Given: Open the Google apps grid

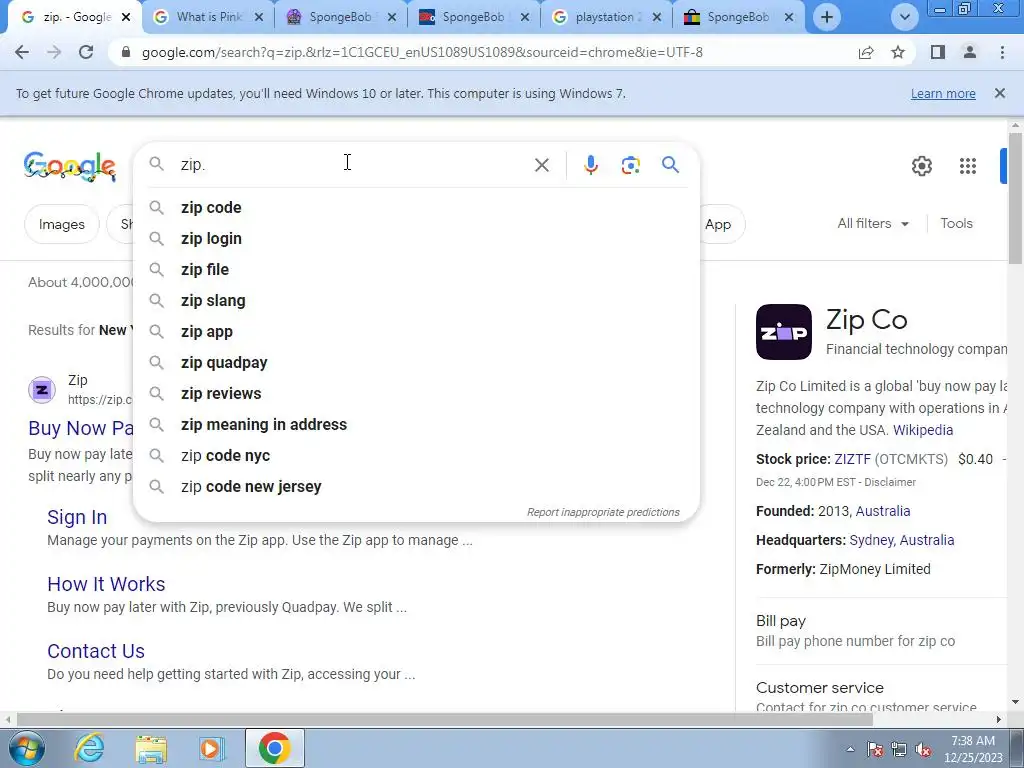Looking at the screenshot, I should (968, 166).
